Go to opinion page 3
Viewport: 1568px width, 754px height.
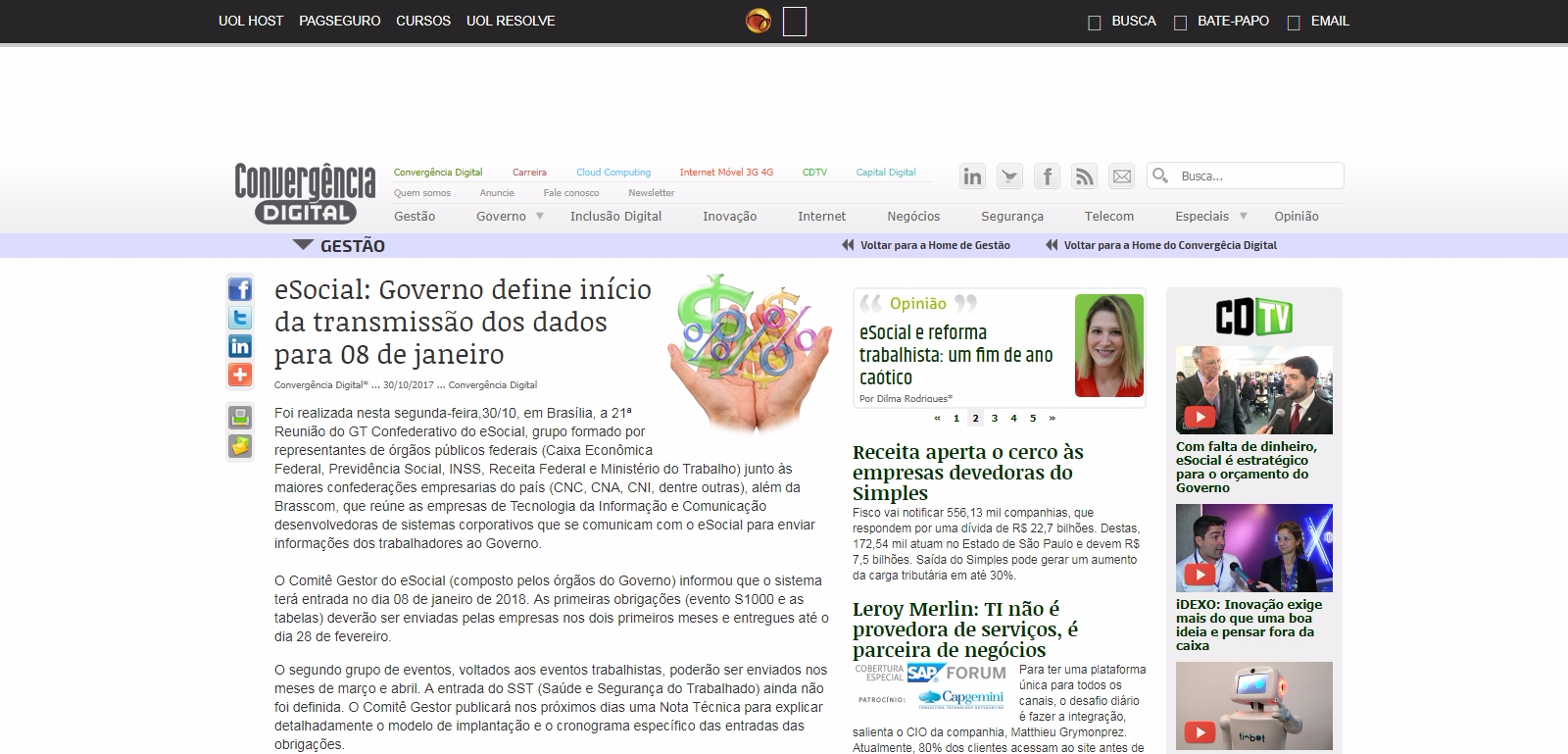(995, 418)
